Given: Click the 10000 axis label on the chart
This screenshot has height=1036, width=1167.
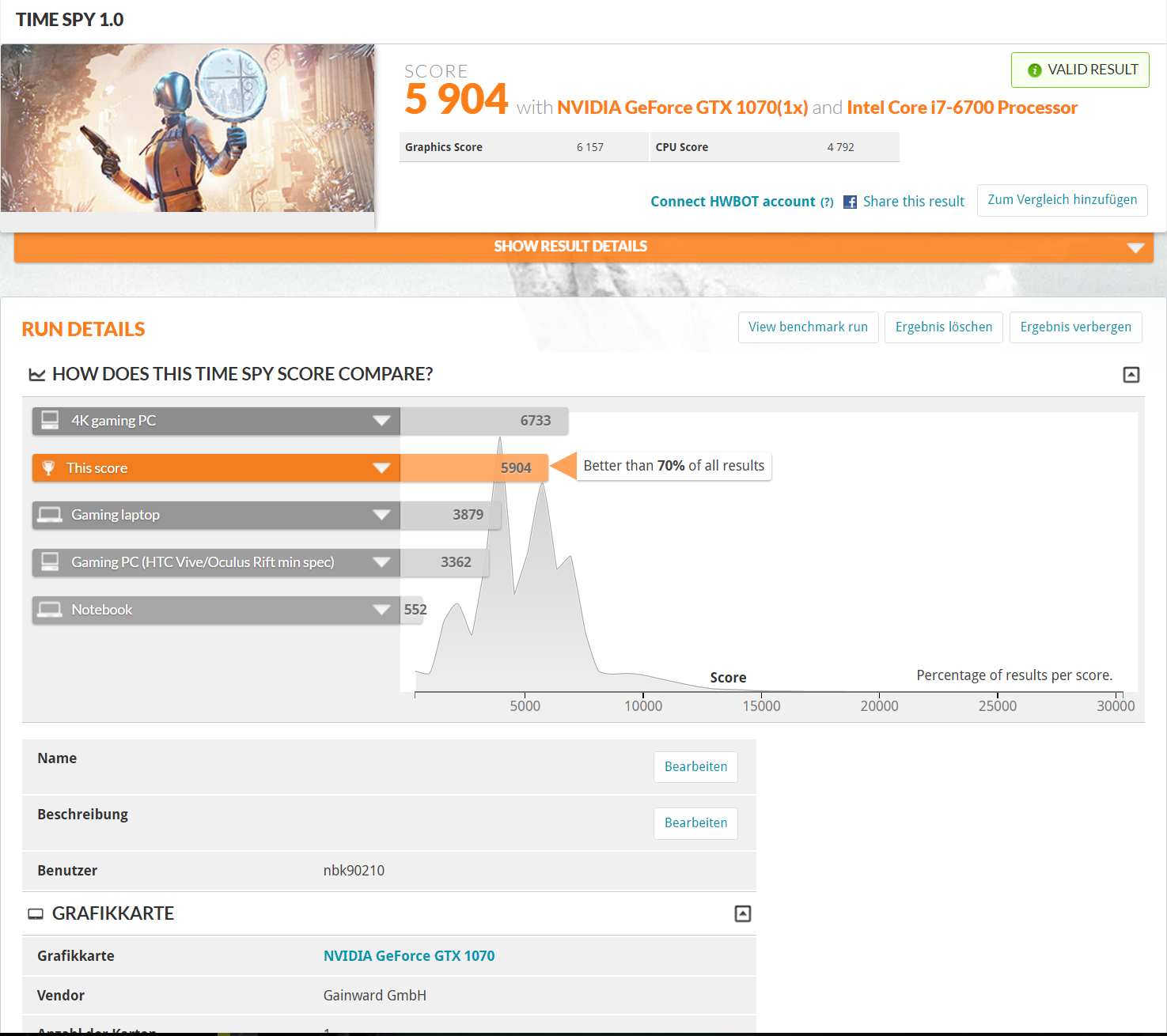Looking at the screenshot, I should click(x=643, y=706).
